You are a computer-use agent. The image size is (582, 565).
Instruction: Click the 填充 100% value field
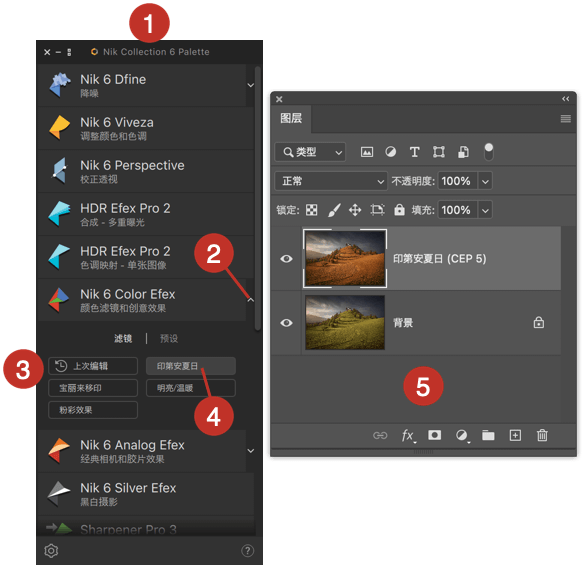[x=458, y=210]
